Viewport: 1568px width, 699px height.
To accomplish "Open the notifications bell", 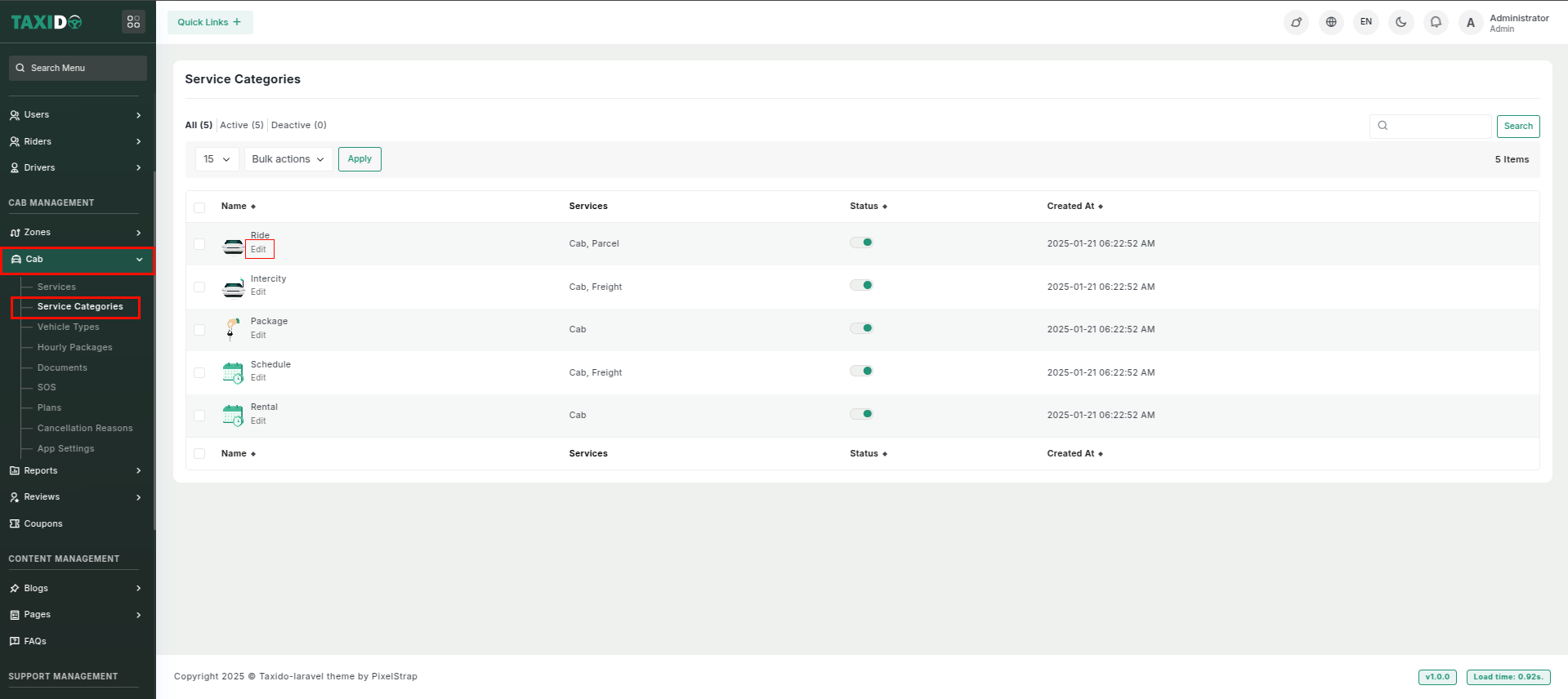I will tap(1436, 22).
